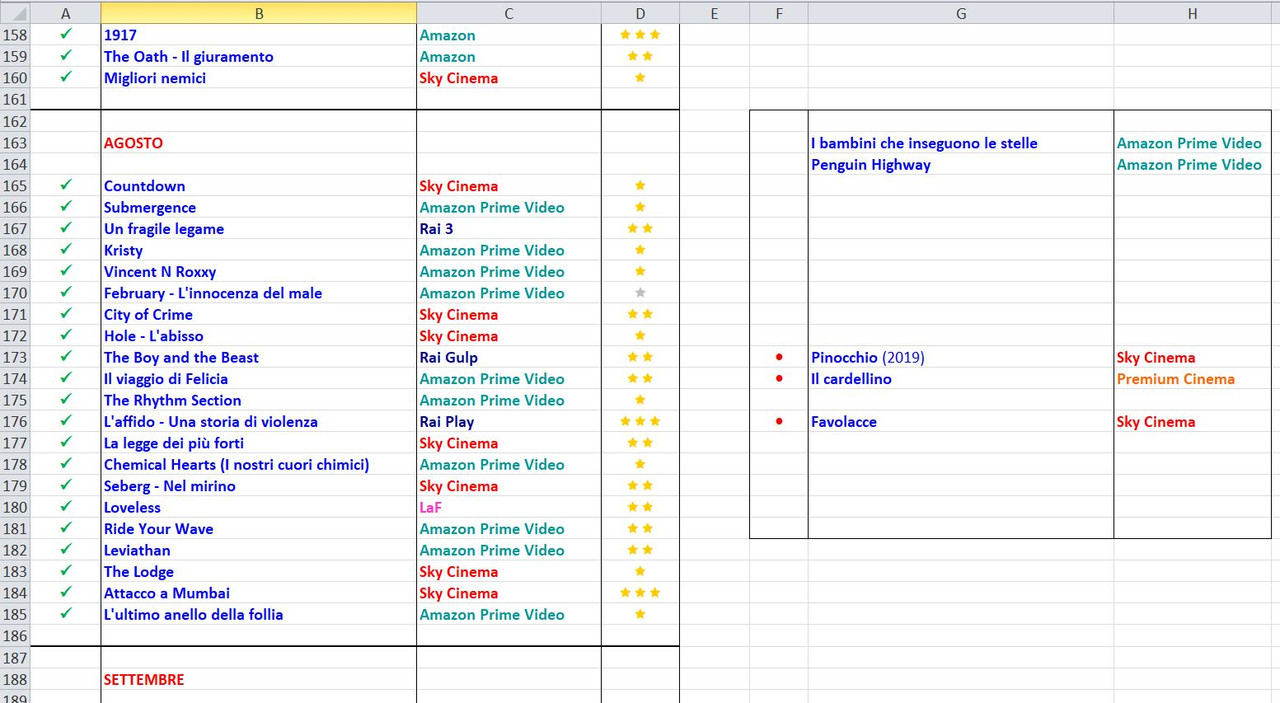Select 'Vincent N Roxxy' cell
1280x703 pixels.
(x=258, y=272)
